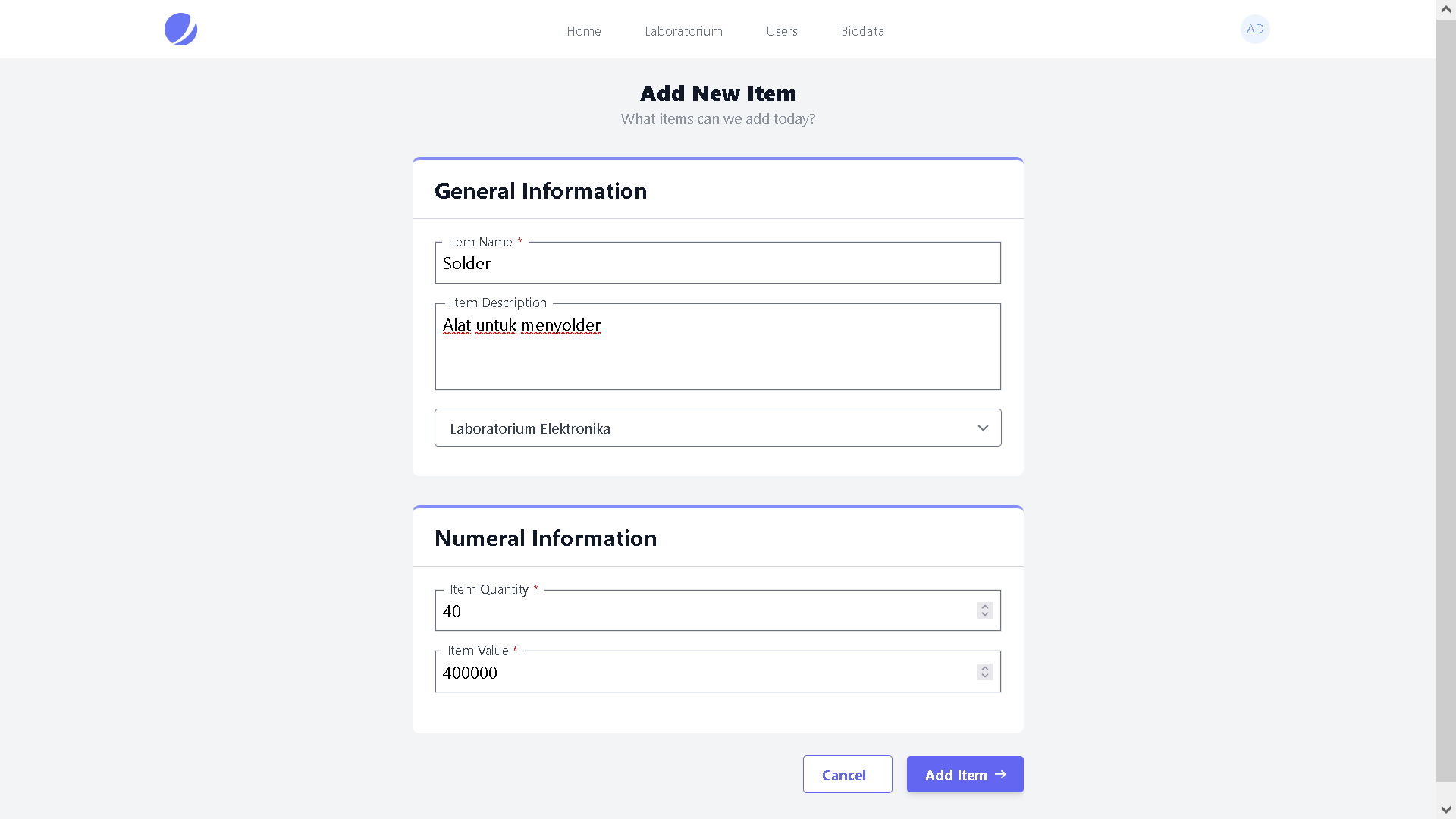The height and width of the screenshot is (819, 1456).
Task: Cancel the new item form
Action: (847, 774)
